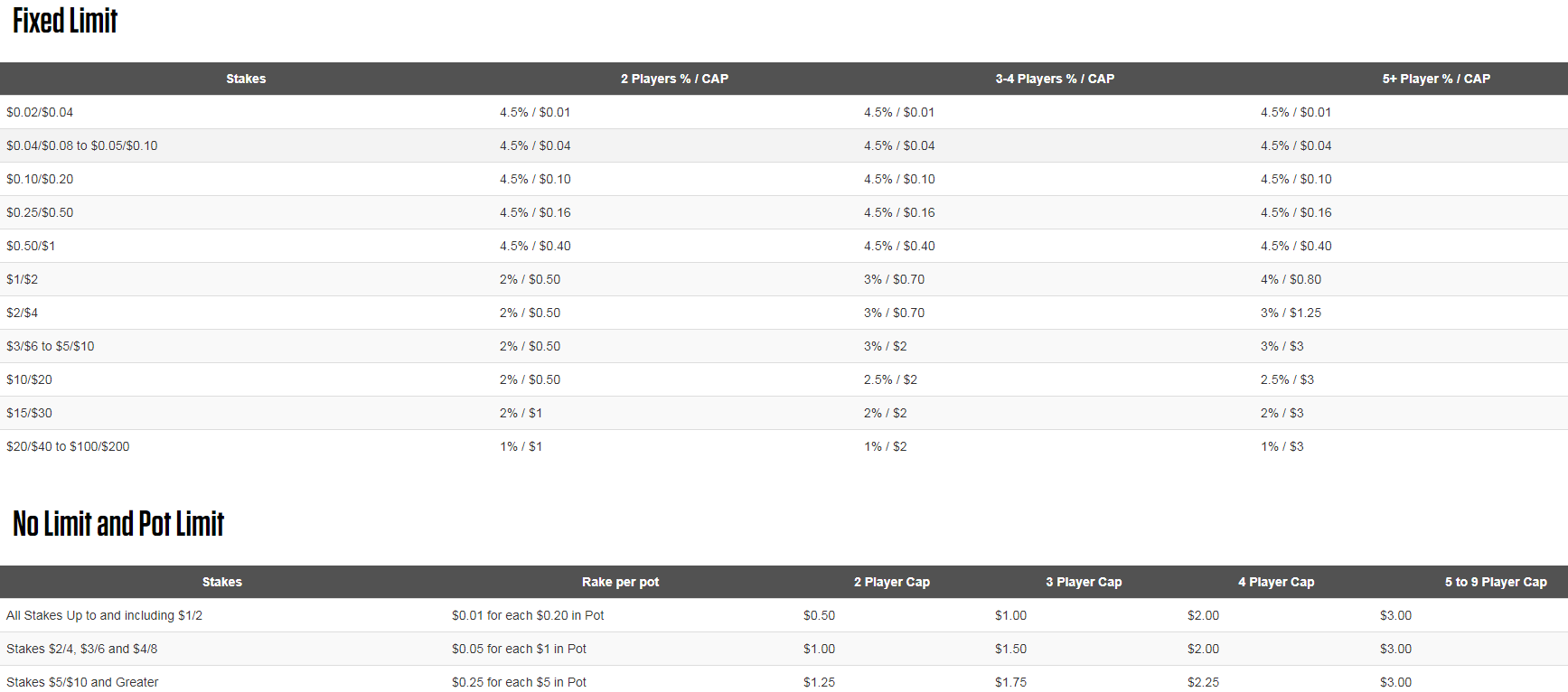Viewport: 1568px width, 692px height.
Task: Click the $1/$2 stakes cell
Action: point(23,279)
